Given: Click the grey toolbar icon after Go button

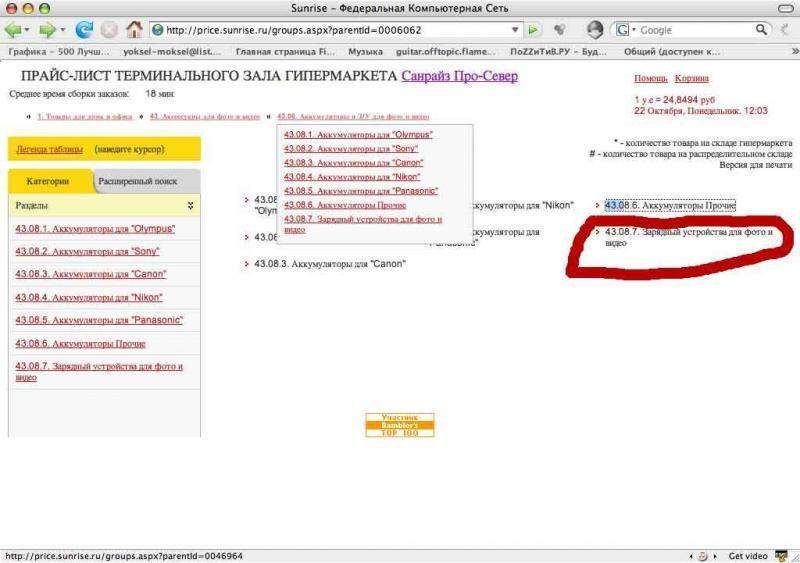Looking at the screenshot, I should tap(560, 30).
